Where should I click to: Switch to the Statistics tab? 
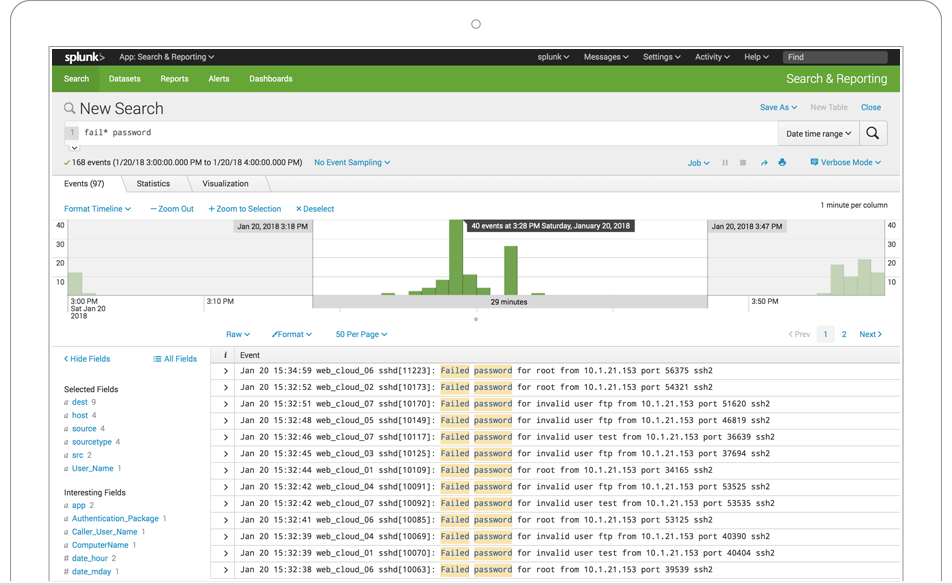point(153,184)
